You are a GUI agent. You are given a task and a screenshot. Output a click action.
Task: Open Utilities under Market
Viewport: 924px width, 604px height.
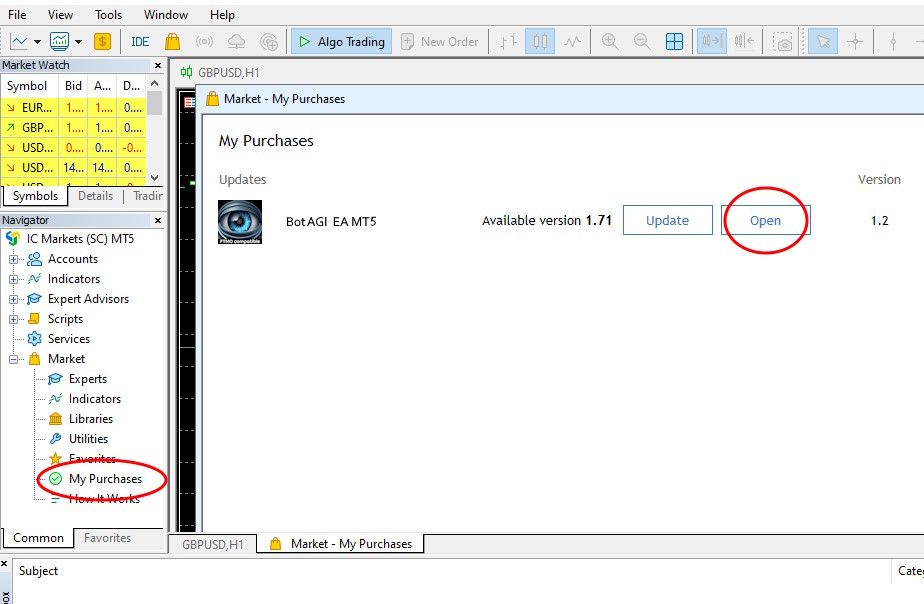88,439
